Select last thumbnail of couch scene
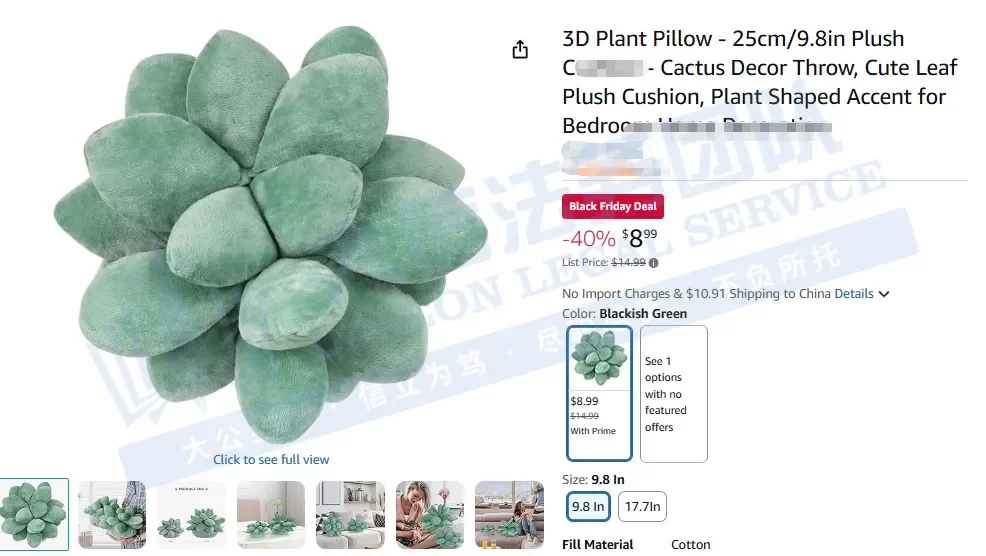Image resolution: width=986 pixels, height=556 pixels. [509, 514]
